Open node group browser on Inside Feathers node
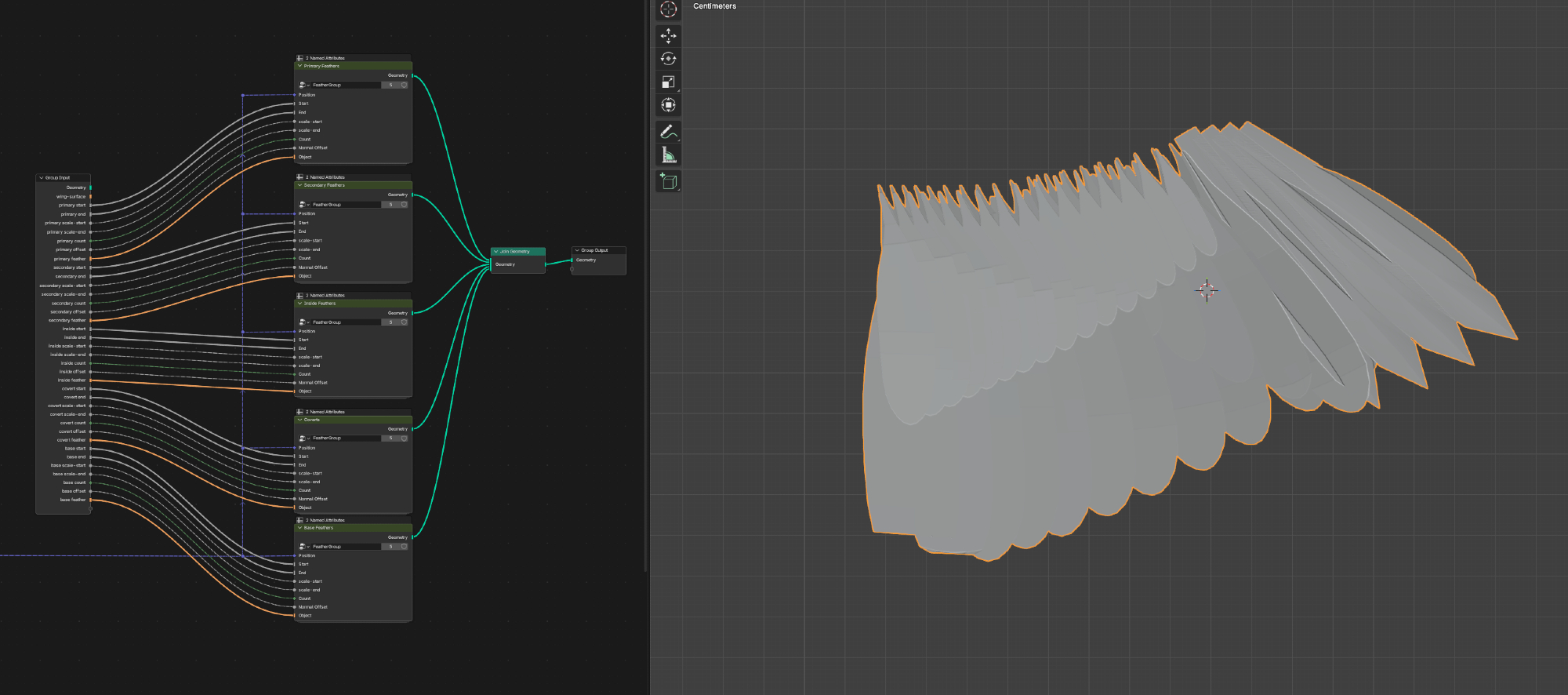Viewport: 1568px width, 695px height. (303, 322)
